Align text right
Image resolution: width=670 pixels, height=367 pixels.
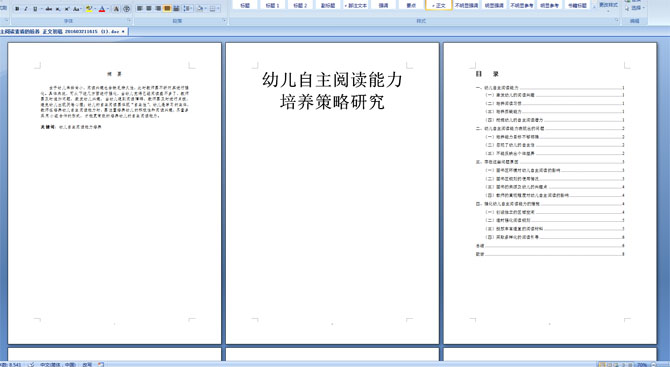pyautogui.click(x=158, y=9)
